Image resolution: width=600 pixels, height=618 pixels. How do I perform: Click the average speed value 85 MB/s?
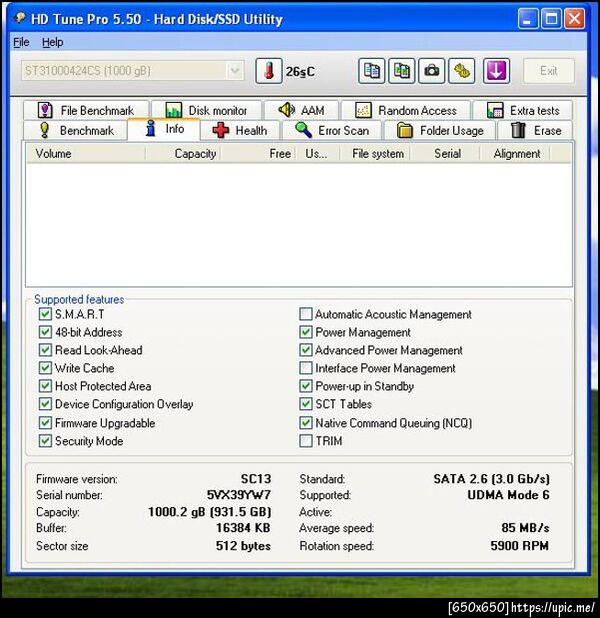tap(525, 528)
